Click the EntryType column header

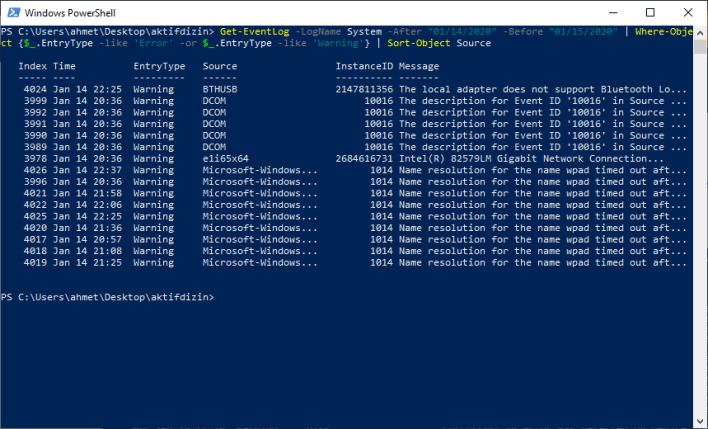tap(159, 65)
